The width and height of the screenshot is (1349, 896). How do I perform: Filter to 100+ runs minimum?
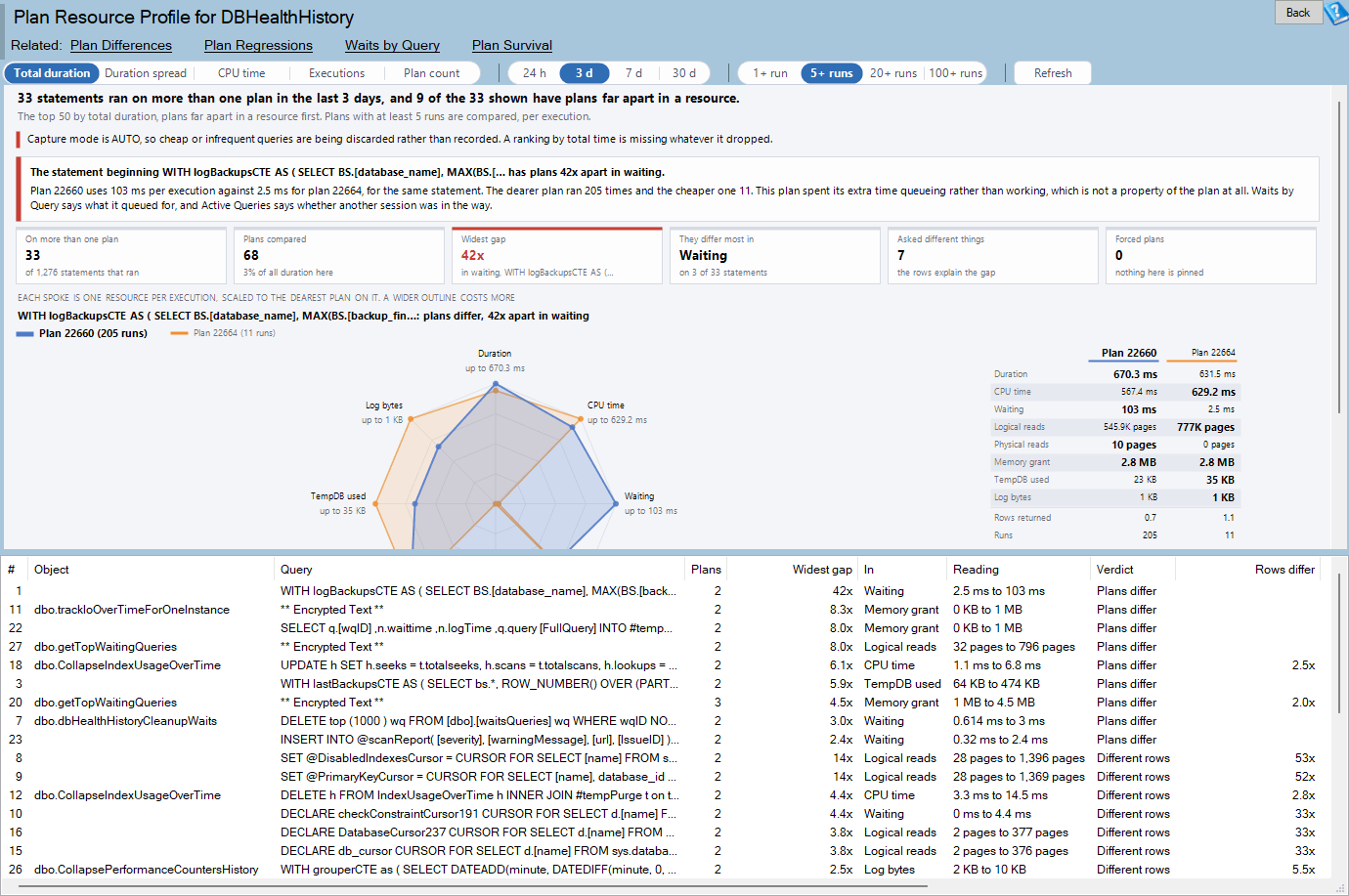click(955, 73)
